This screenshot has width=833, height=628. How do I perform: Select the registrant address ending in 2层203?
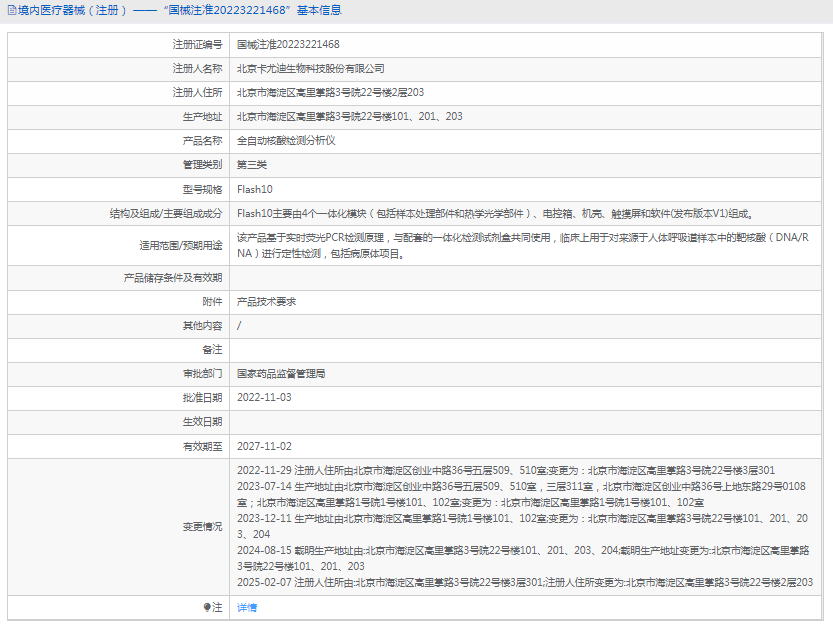pos(330,92)
